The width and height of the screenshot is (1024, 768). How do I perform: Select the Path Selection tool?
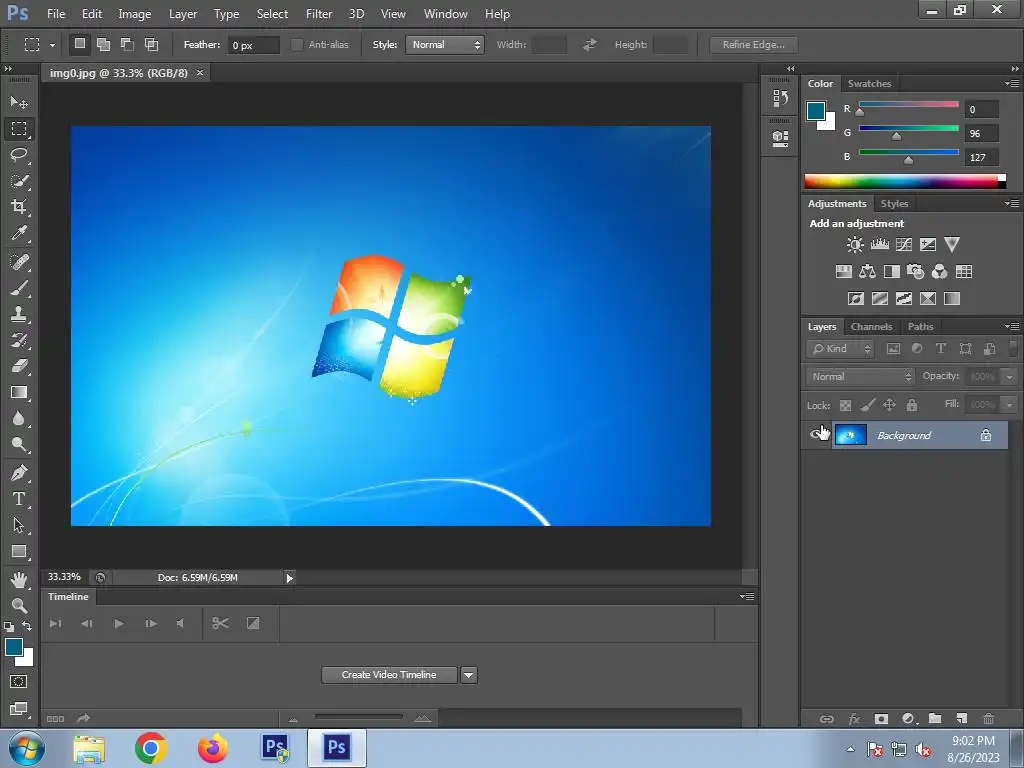click(19, 525)
